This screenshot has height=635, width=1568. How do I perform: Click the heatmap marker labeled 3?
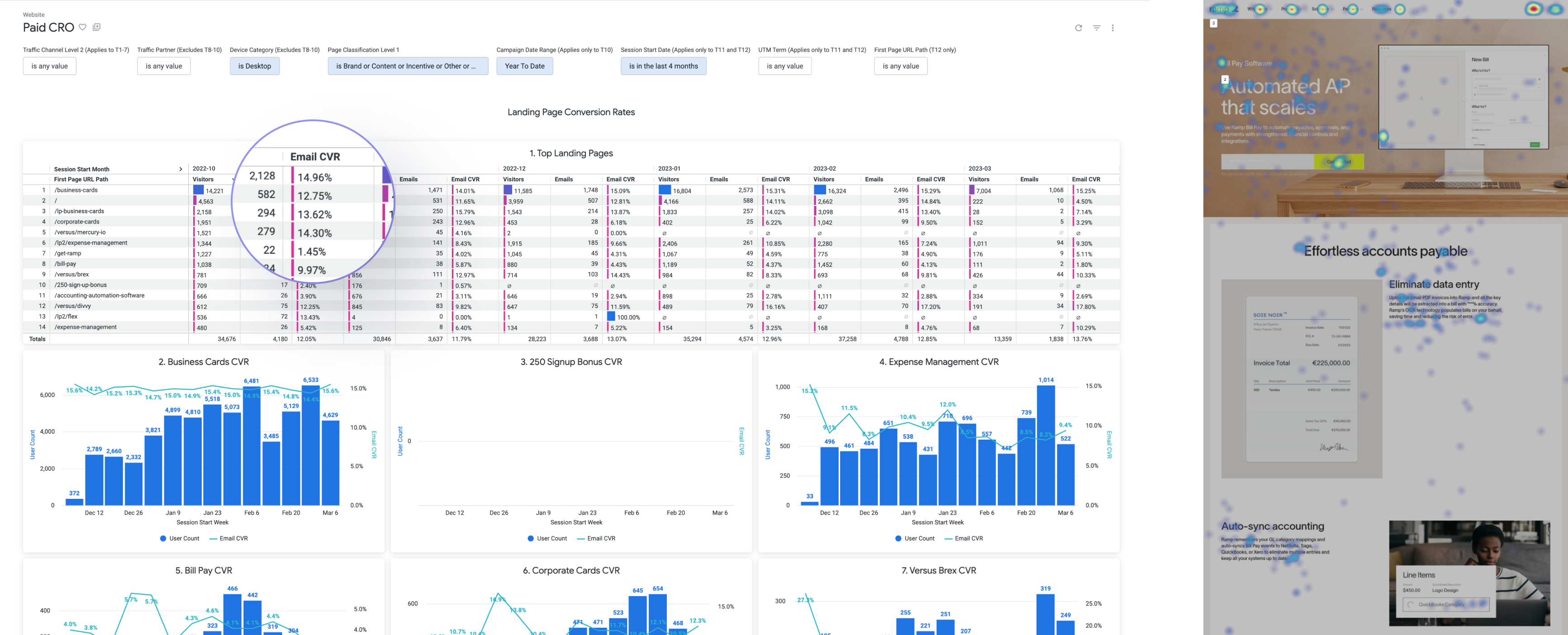pos(1213,23)
